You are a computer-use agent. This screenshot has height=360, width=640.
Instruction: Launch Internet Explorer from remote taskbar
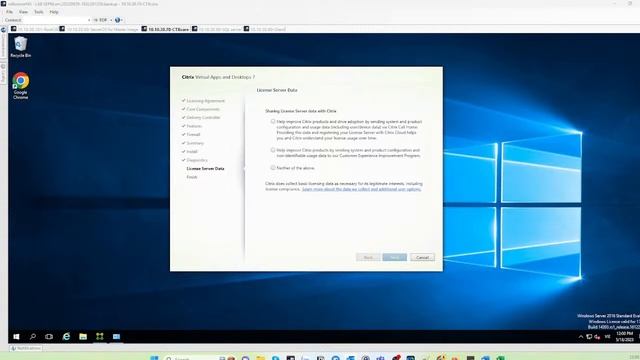(66, 337)
